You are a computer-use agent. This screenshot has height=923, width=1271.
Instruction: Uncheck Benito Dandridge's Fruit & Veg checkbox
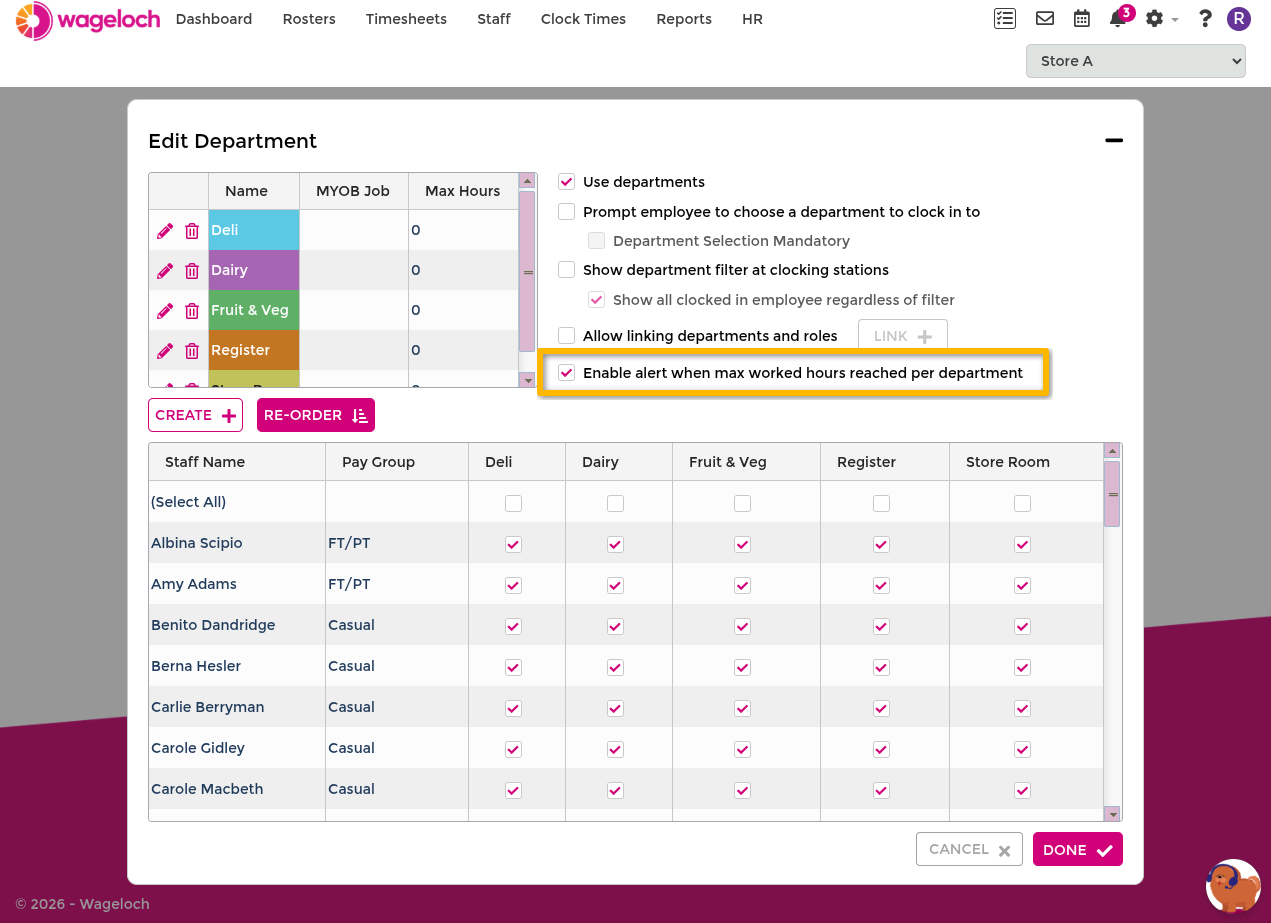point(742,626)
